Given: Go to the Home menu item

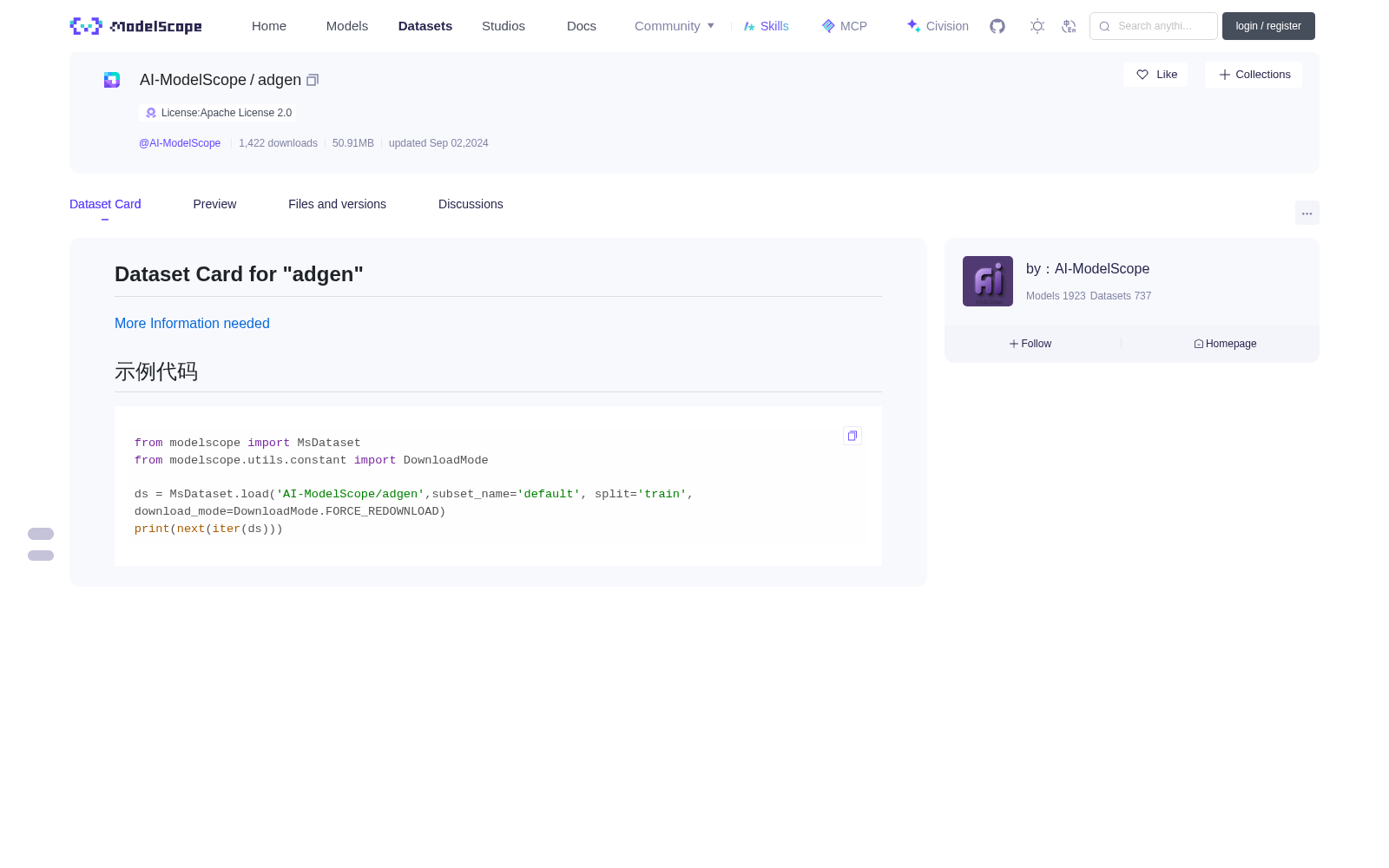Looking at the screenshot, I should click(x=269, y=26).
